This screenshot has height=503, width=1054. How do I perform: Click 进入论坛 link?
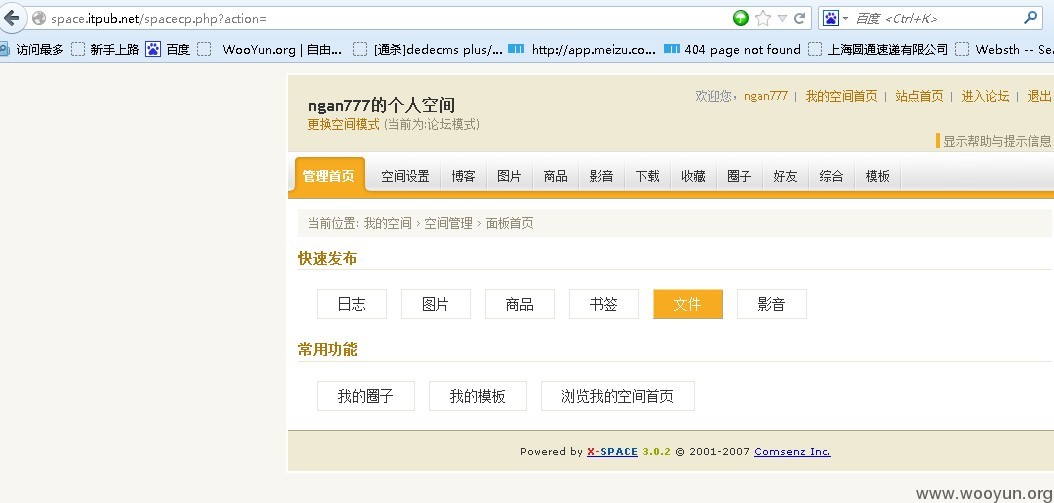(x=985, y=96)
